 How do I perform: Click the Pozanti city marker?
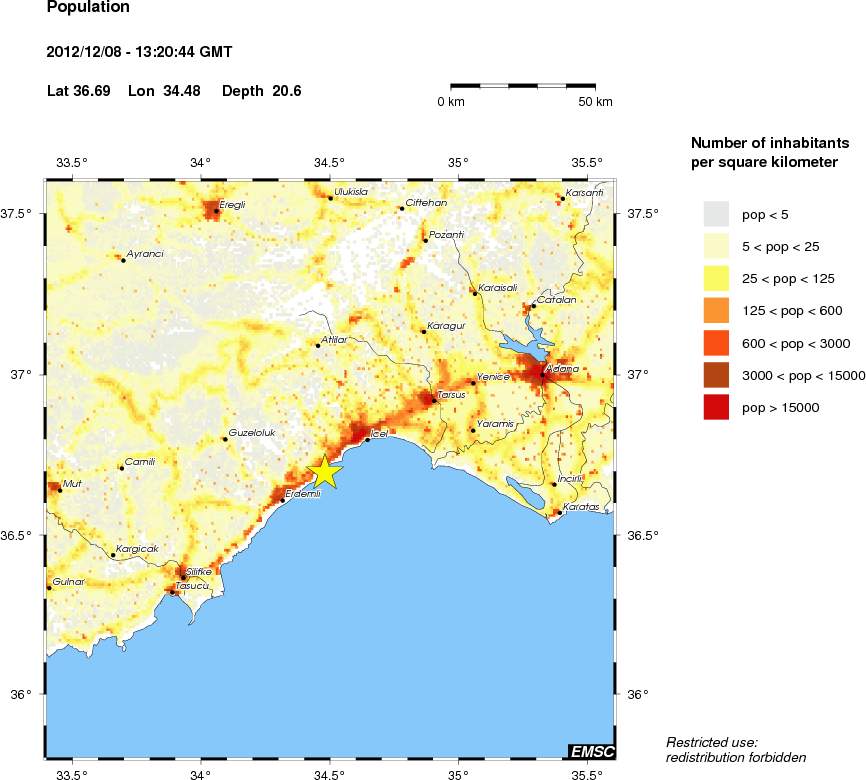425,240
